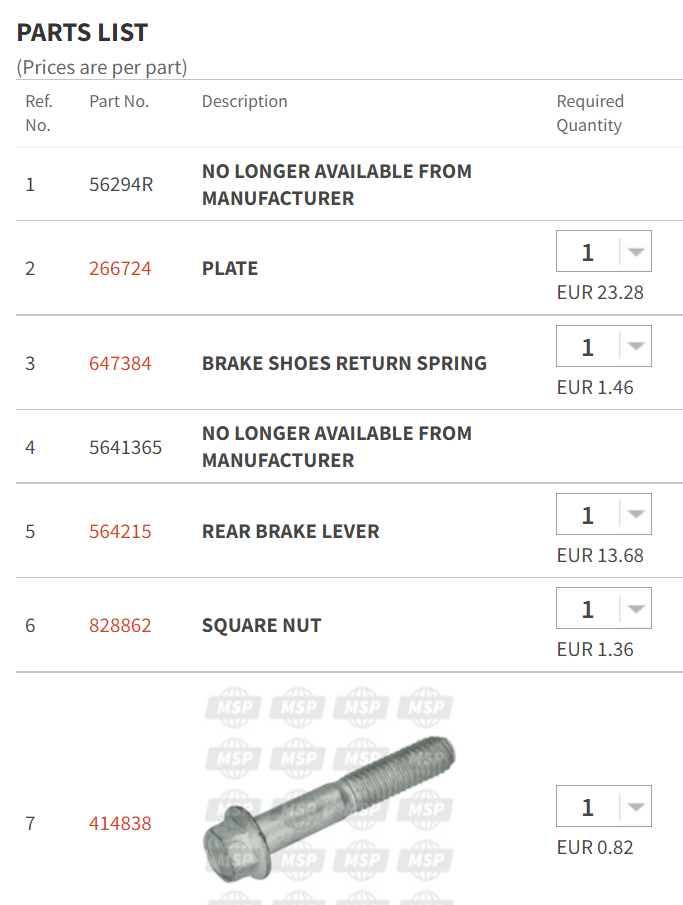
Task: Follow the 564215 part link
Action: click(x=120, y=531)
